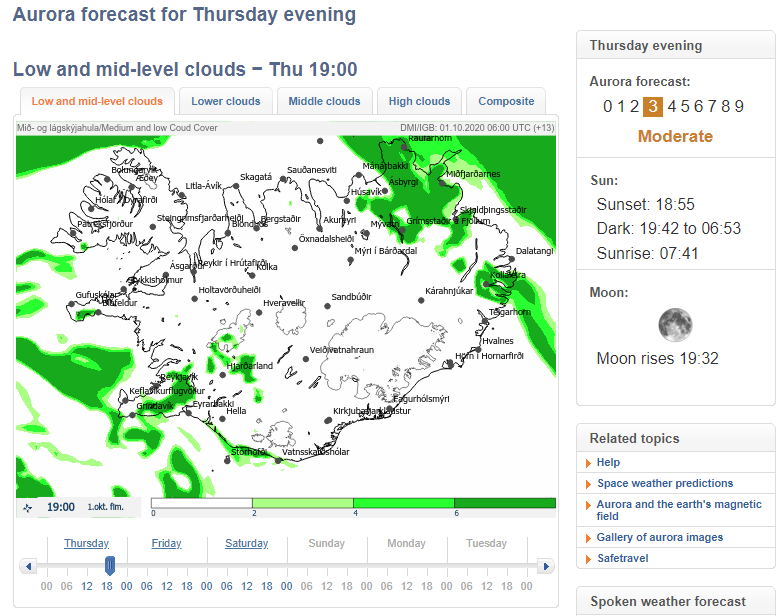782x616 pixels.
Task: Jump to Saturday on the timeline
Action: [246, 543]
